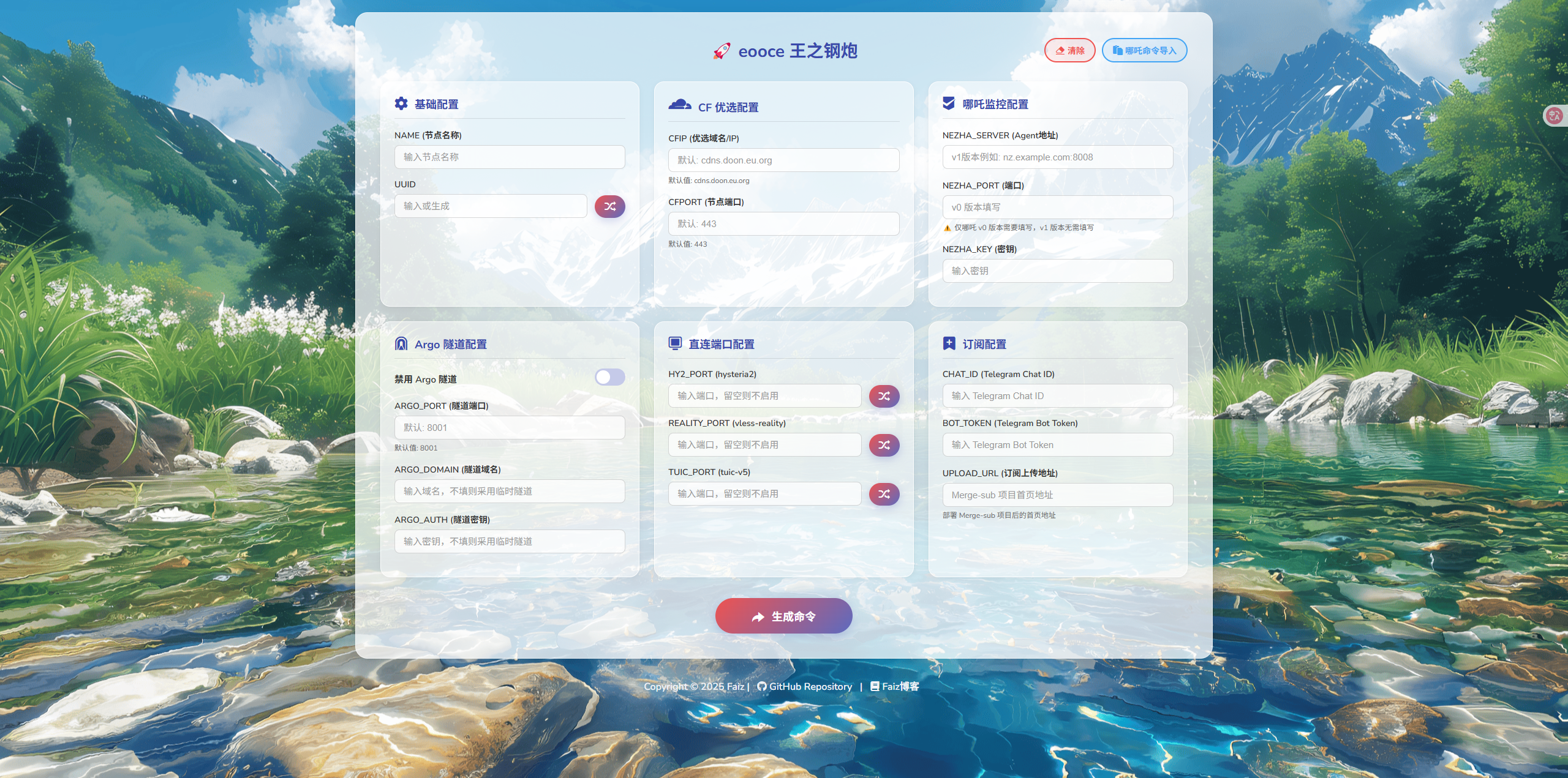Click into the CFIP 优选域名 field
The width and height of the screenshot is (1568, 778).
(x=783, y=160)
